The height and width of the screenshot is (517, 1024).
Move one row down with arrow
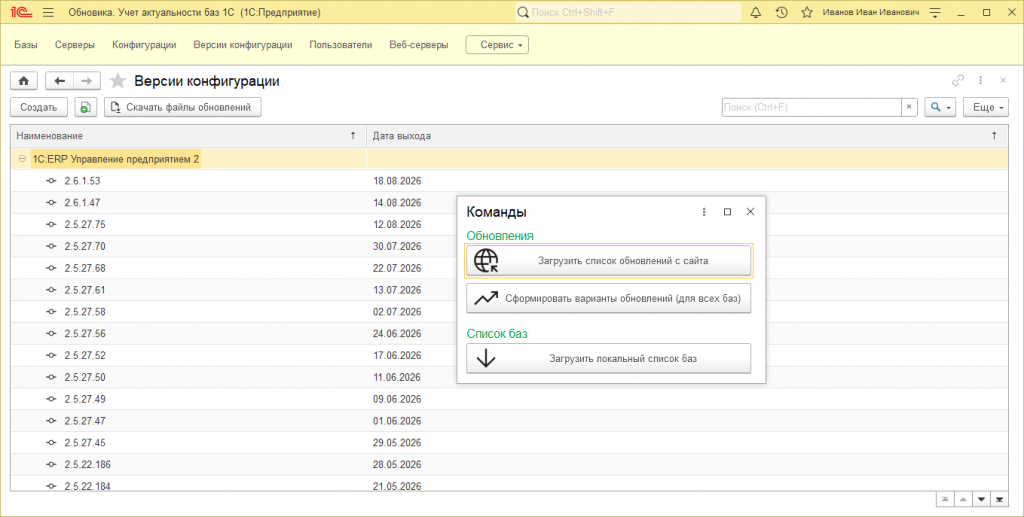tap(981, 499)
